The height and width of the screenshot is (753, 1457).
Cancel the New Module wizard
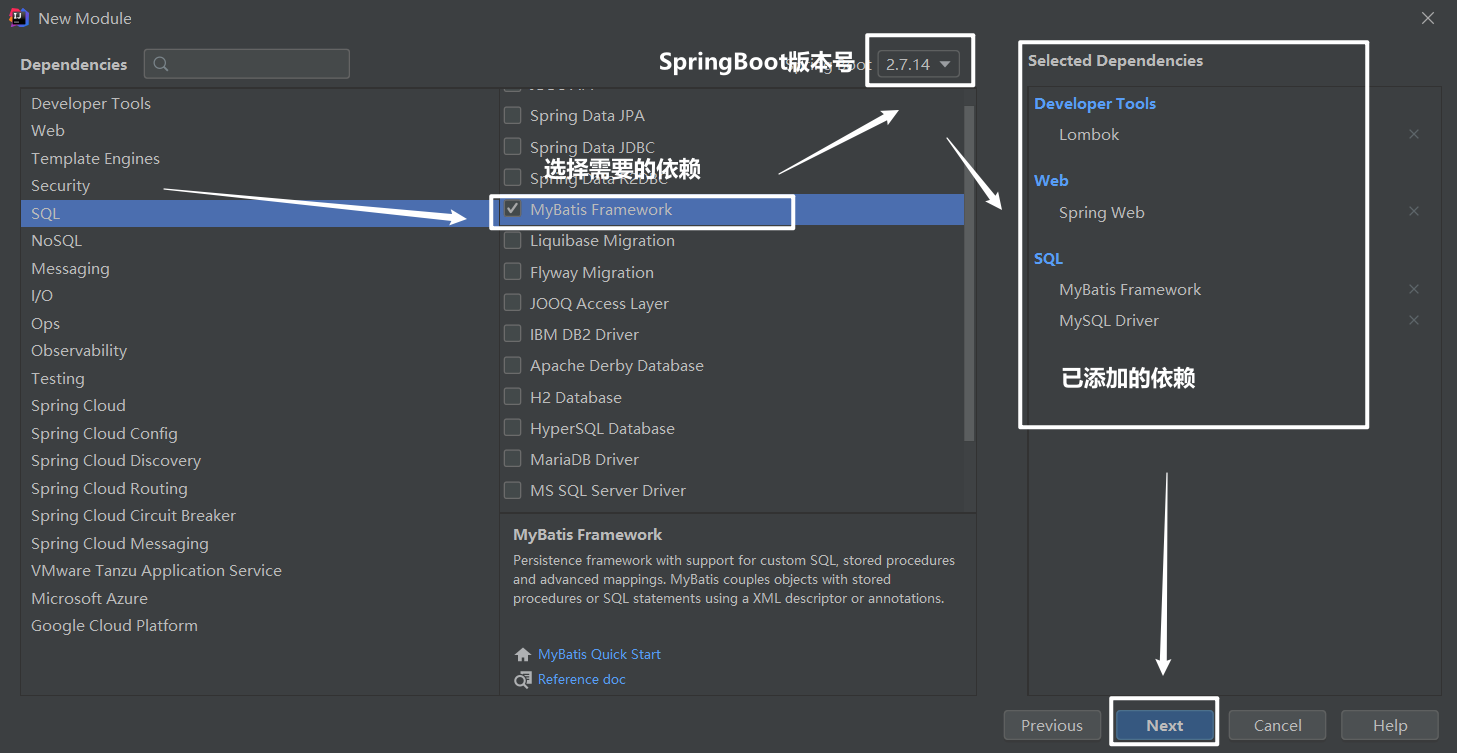[x=1278, y=725]
